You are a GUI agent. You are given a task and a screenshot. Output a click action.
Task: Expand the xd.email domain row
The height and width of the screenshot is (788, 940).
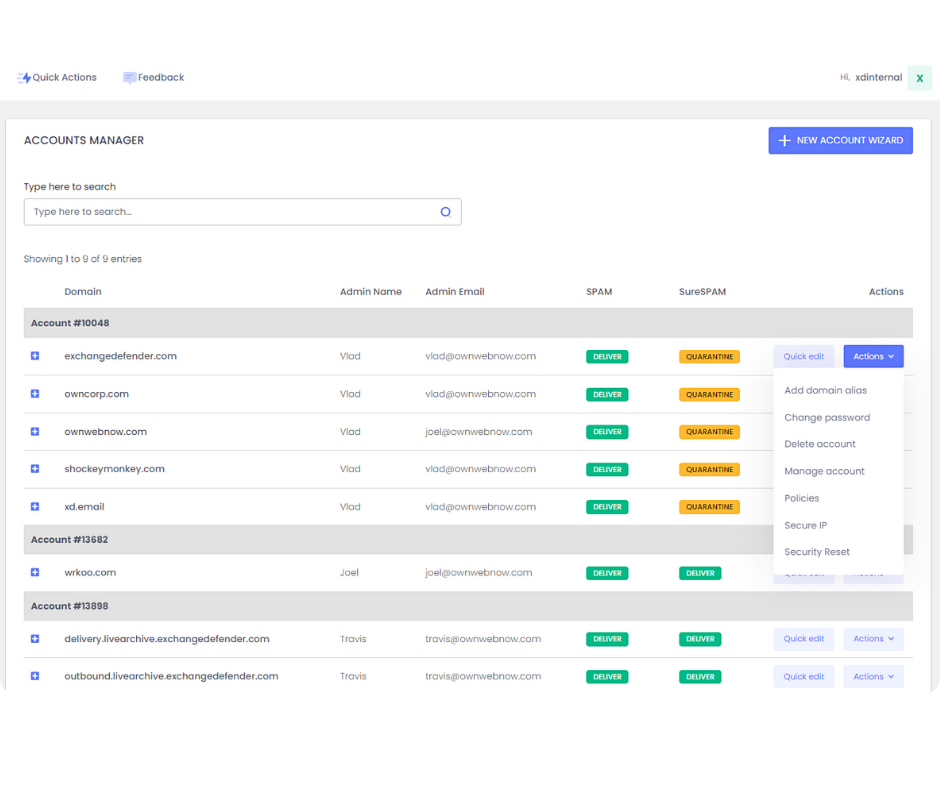(35, 507)
